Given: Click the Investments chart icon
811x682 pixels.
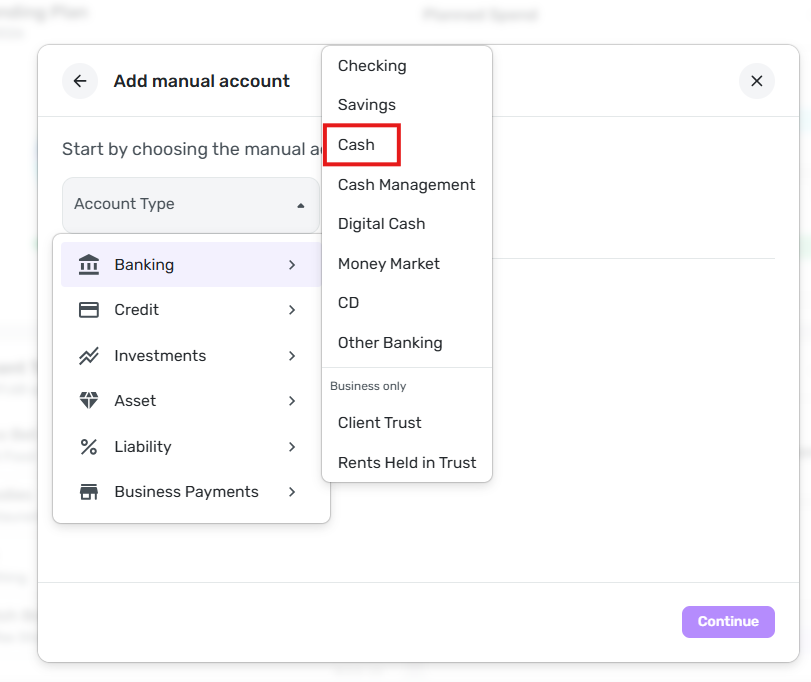Looking at the screenshot, I should click(x=89, y=356).
